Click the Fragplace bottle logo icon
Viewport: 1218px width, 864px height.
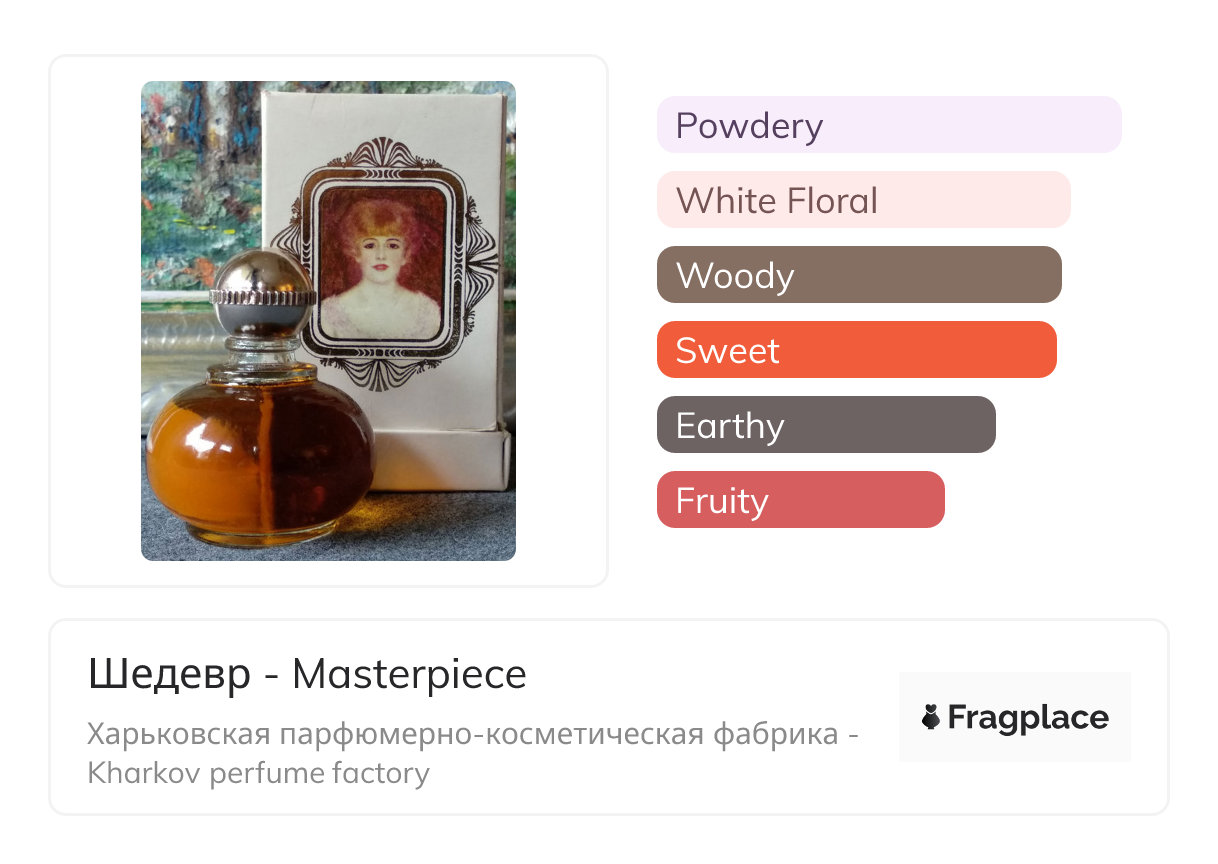[x=931, y=717]
